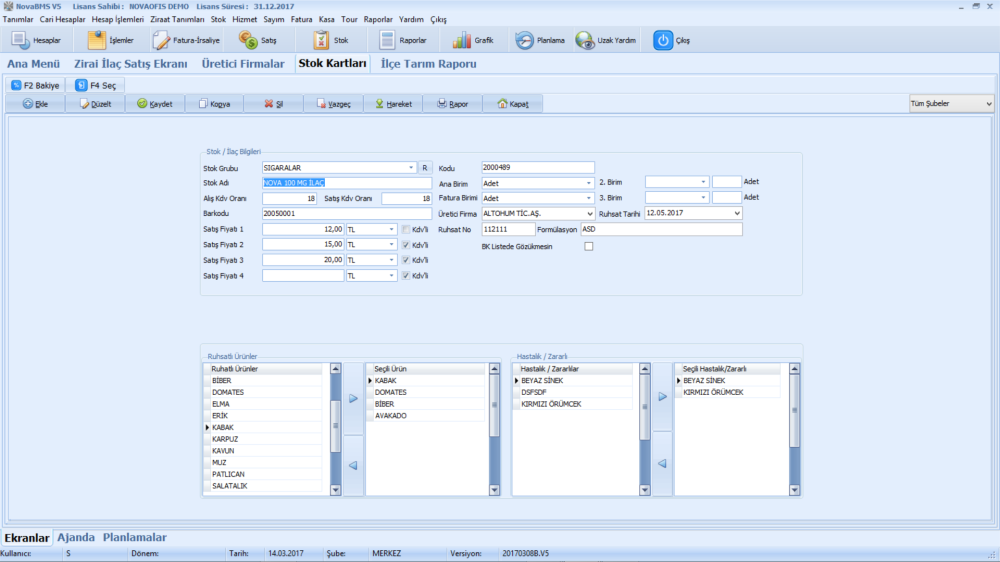Open currency dropdown for Satış Fiyatı 1
1000x562 pixels.
(x=391, y=229)
